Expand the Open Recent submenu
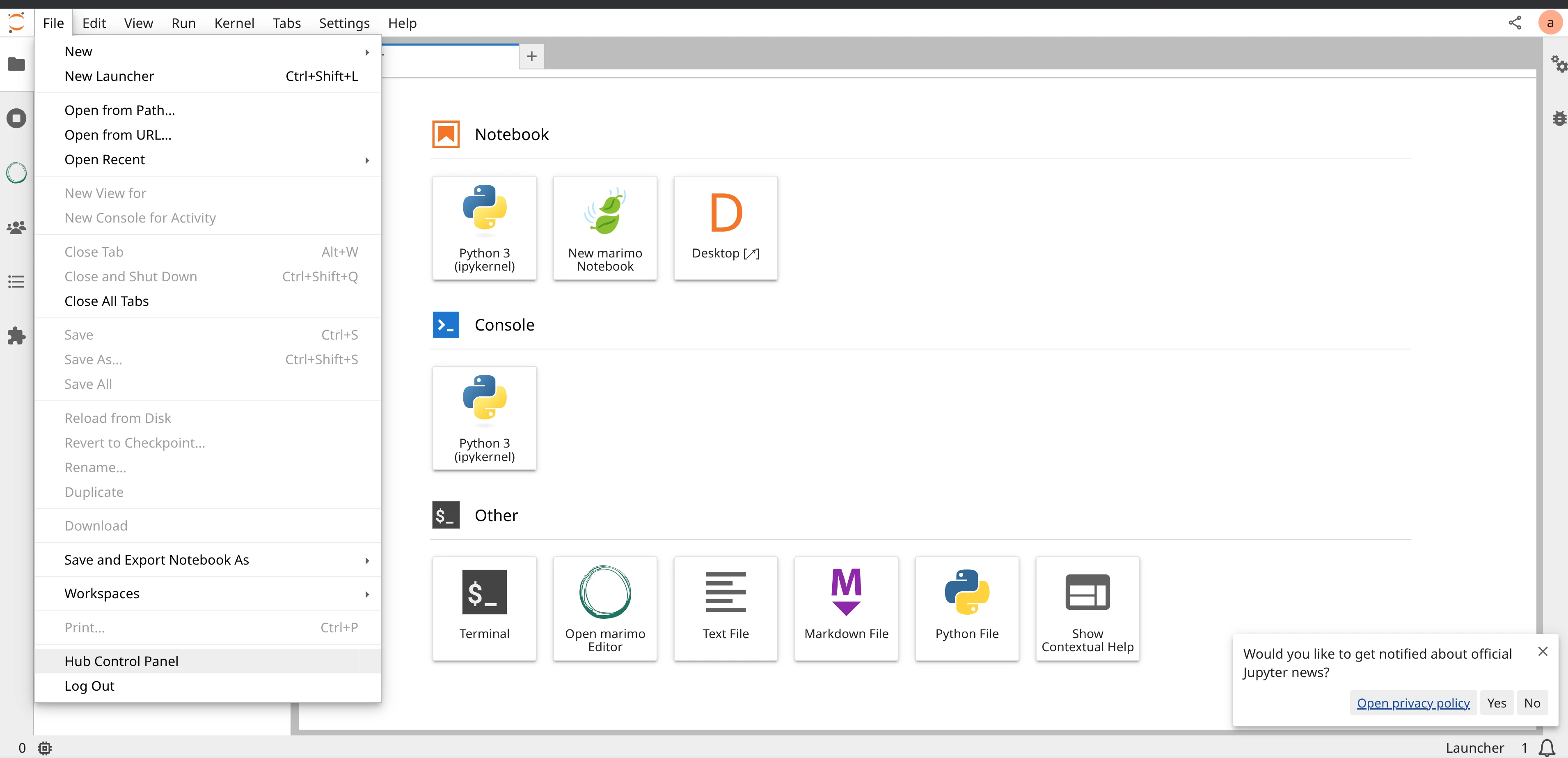 (208, 159)
